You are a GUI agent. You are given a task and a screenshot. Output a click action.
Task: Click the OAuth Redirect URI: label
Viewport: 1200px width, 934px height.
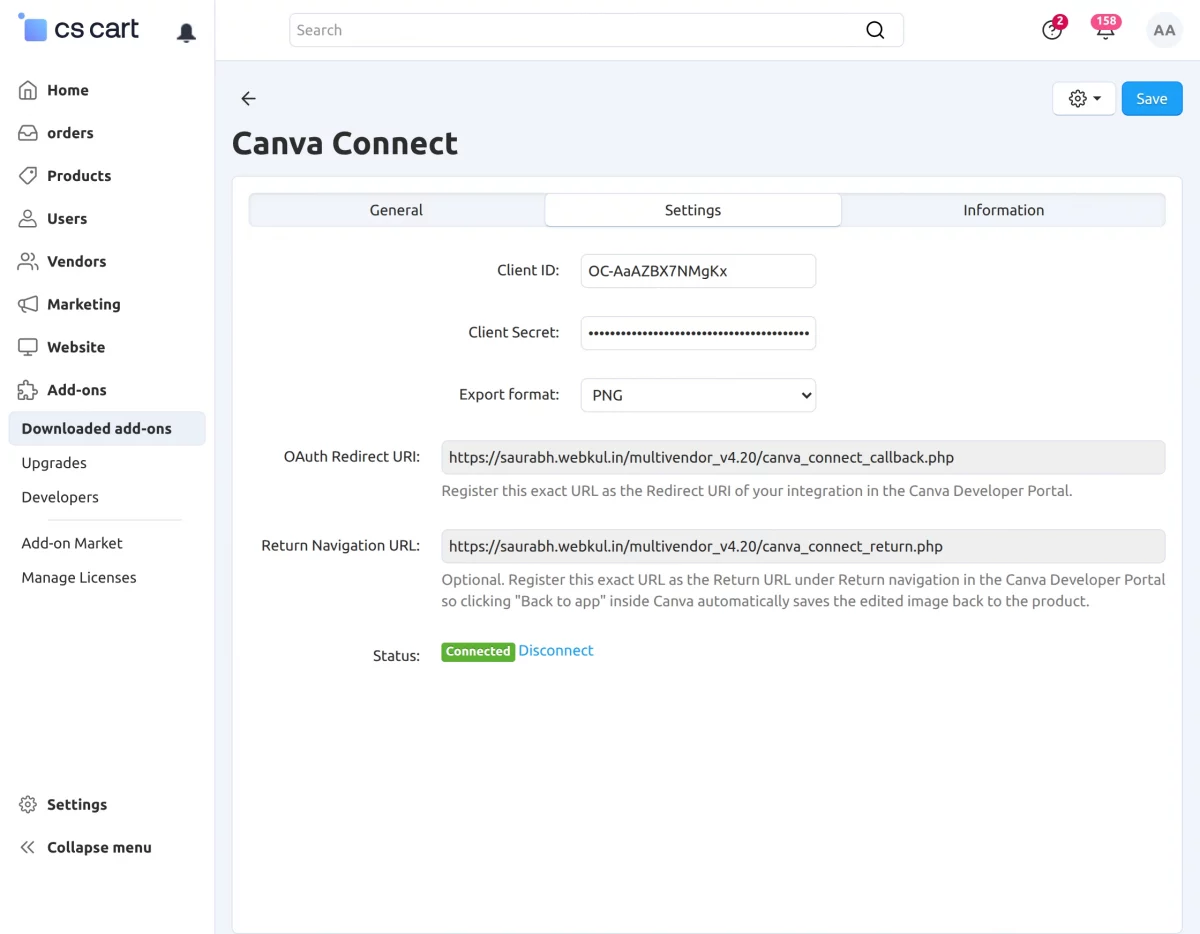click(352, 456)
